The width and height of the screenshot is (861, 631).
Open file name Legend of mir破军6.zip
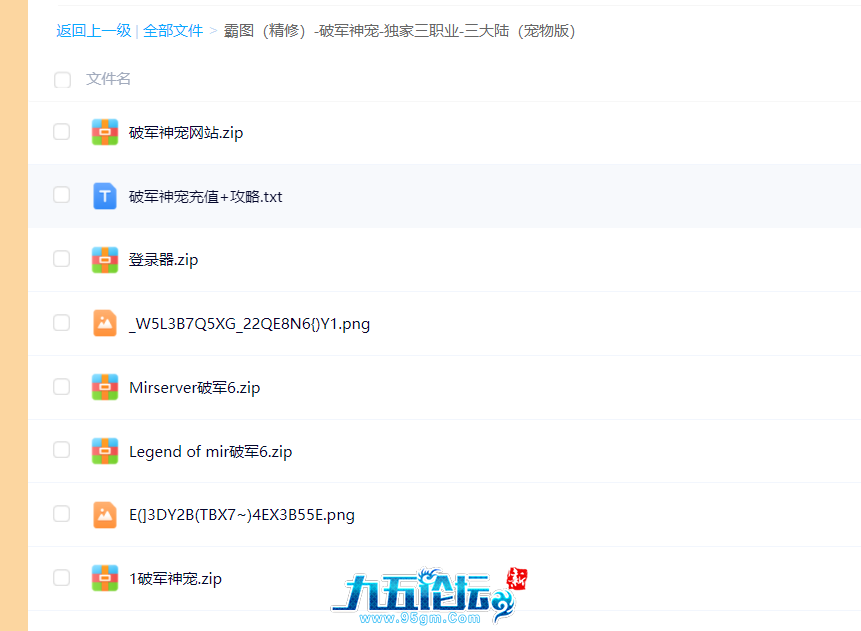pos(210,451)
